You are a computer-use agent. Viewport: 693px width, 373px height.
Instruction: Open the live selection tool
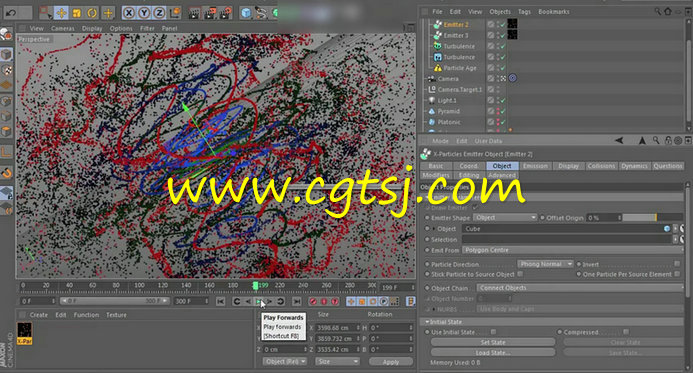click(x=46, y=13)
